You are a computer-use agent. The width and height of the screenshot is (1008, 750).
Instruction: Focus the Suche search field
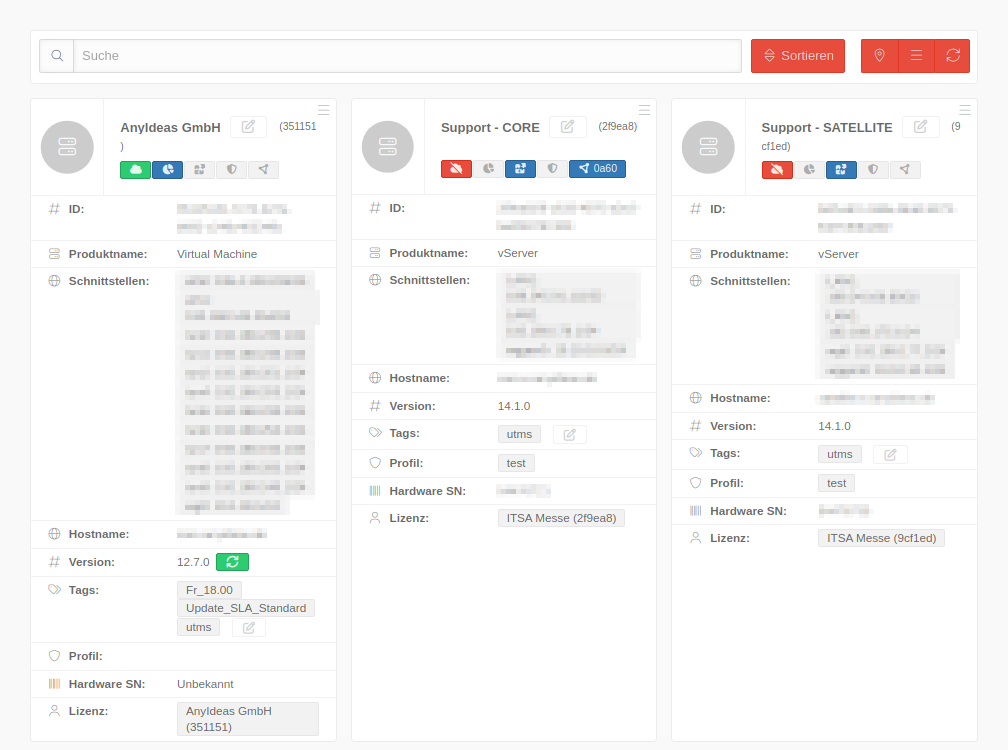[x=407, y=56]
